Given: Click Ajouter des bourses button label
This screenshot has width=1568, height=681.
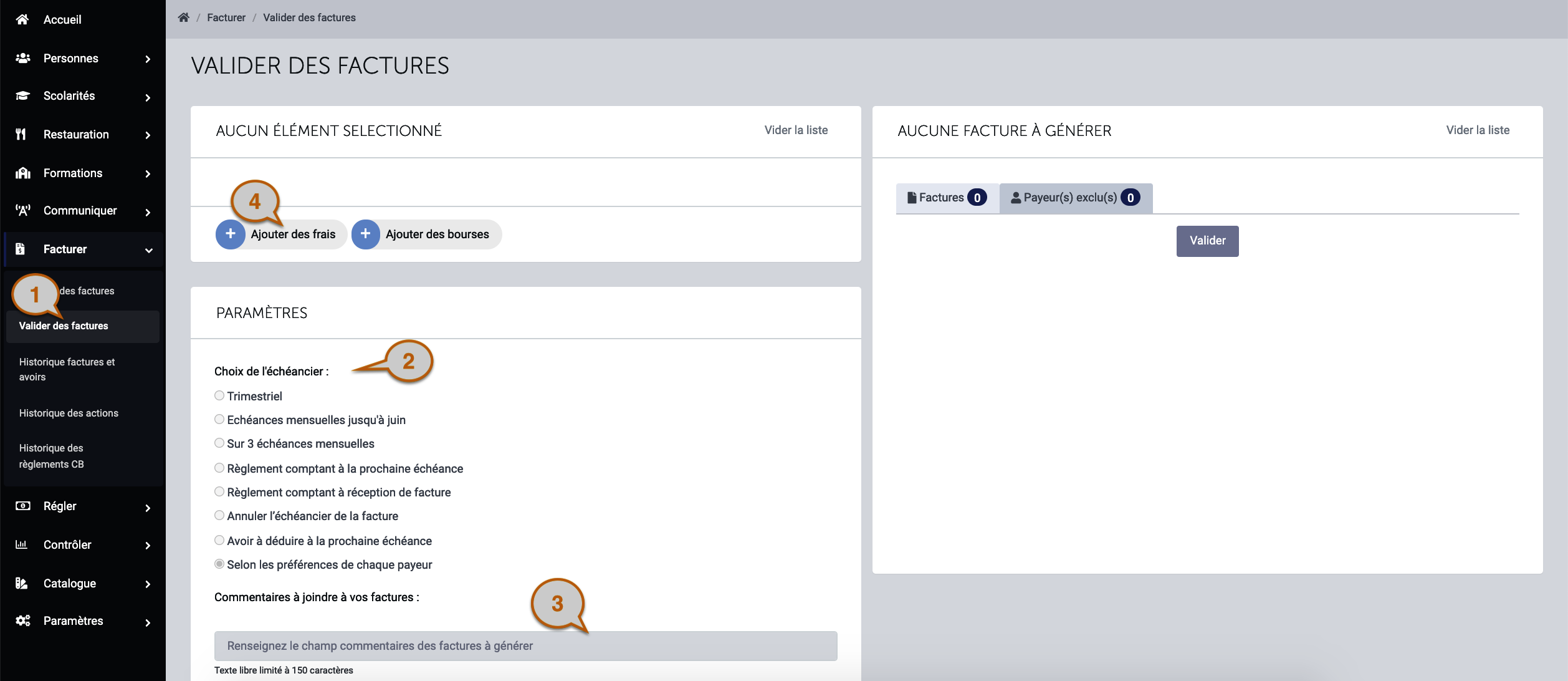Looking at the screenshot, I should click(437, 234).
